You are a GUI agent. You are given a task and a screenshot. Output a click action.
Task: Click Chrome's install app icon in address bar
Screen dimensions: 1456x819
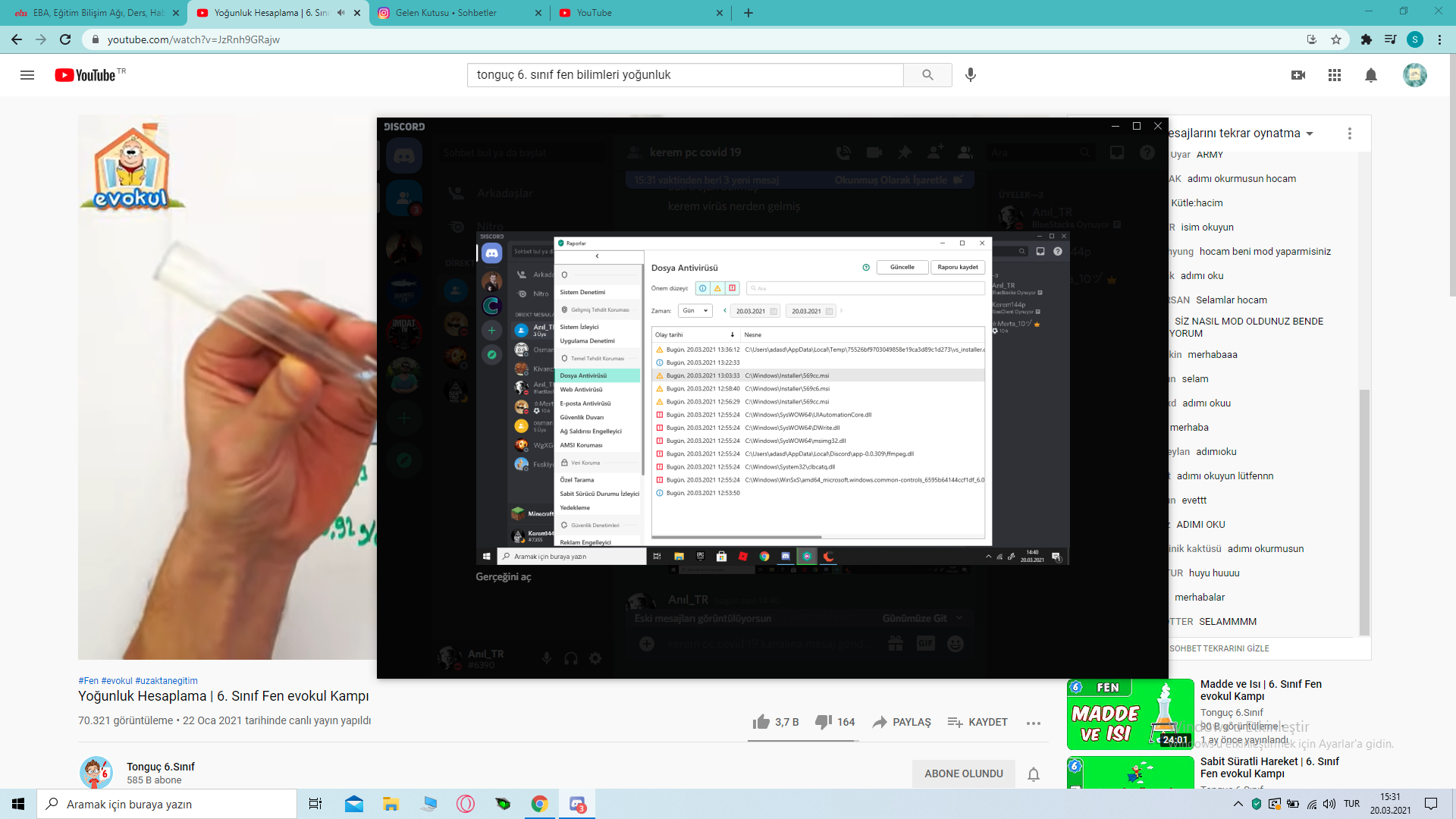click(x=1312, y=39)
